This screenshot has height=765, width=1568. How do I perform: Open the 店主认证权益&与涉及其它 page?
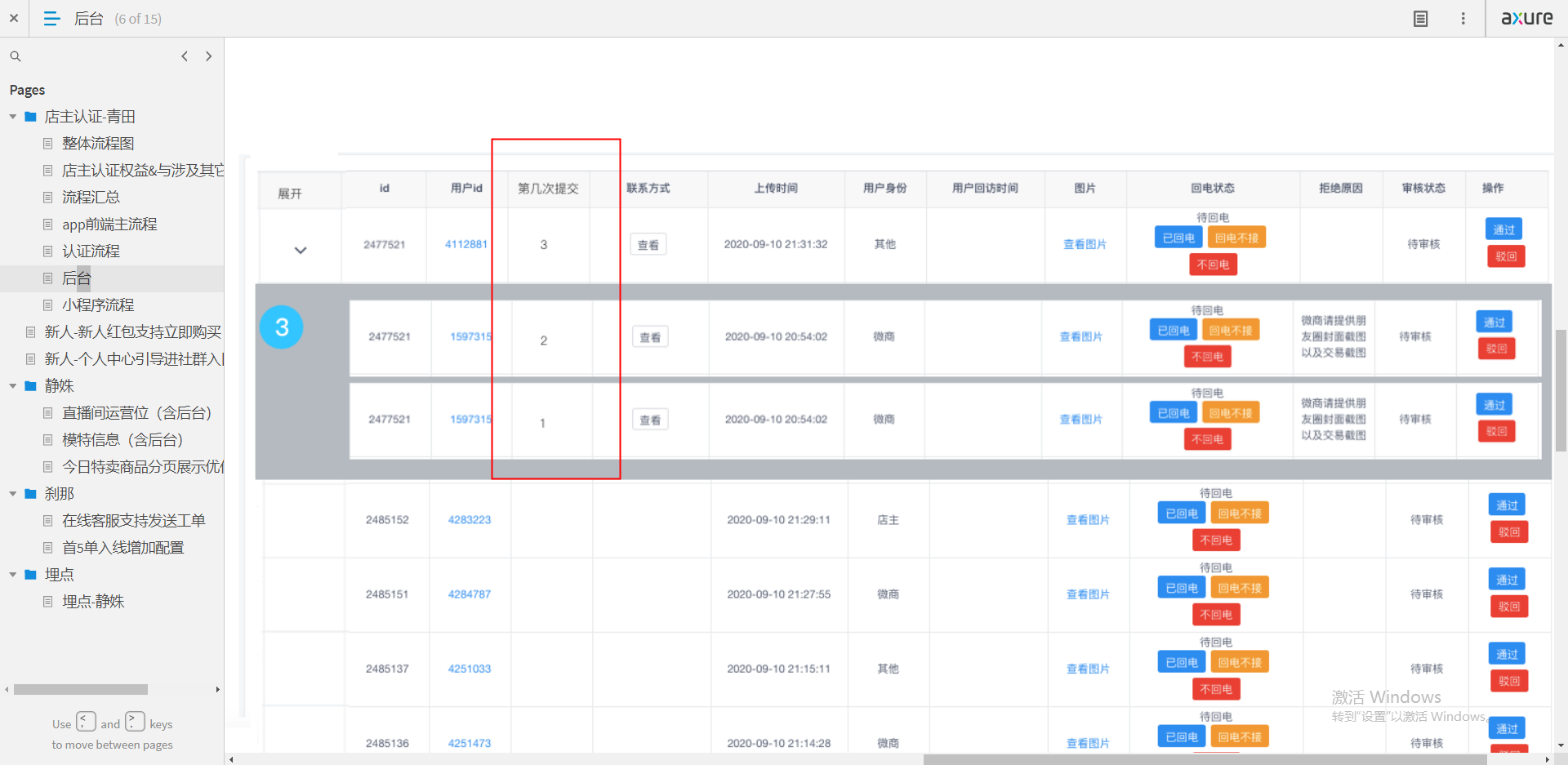[143, 171]
